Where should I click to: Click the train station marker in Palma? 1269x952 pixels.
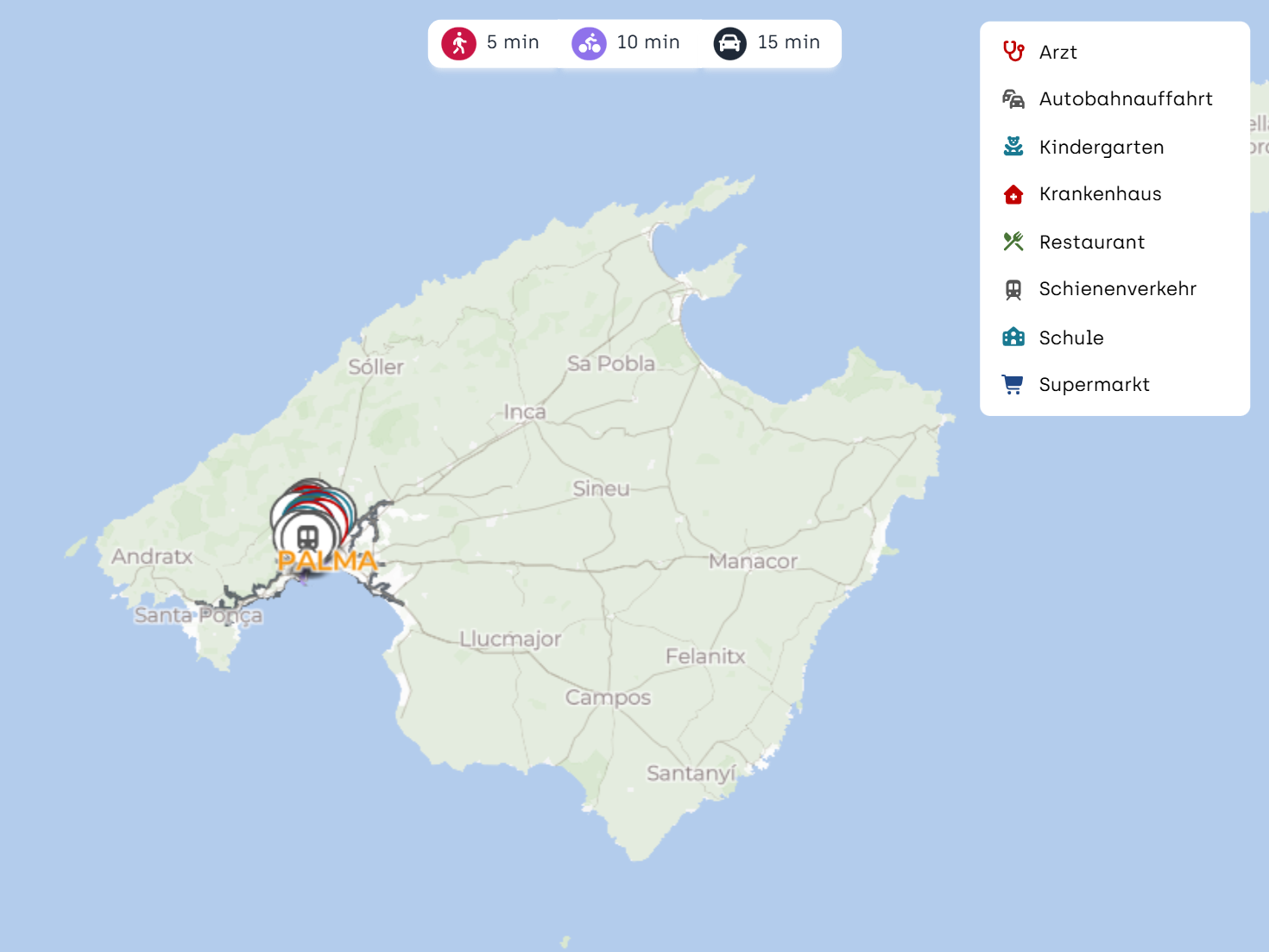307,537
